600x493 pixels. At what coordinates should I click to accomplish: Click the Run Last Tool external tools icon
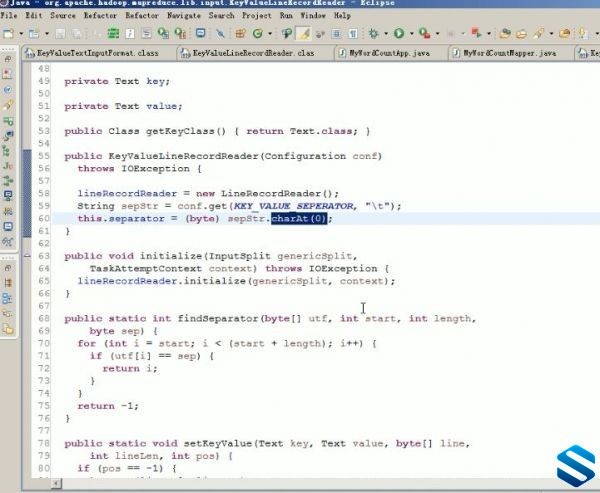pyautogui.click(x=424, y=34)
